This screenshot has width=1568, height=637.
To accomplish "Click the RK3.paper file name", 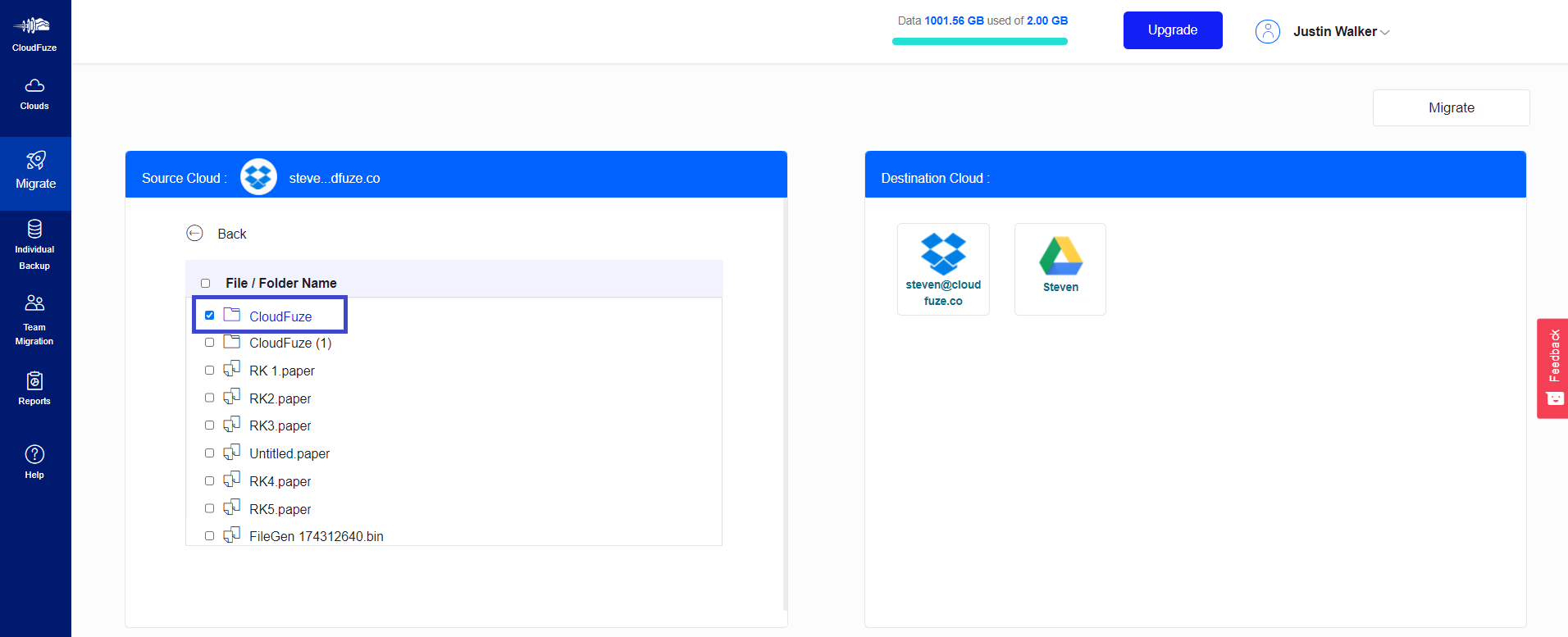I will coord(280,425).
